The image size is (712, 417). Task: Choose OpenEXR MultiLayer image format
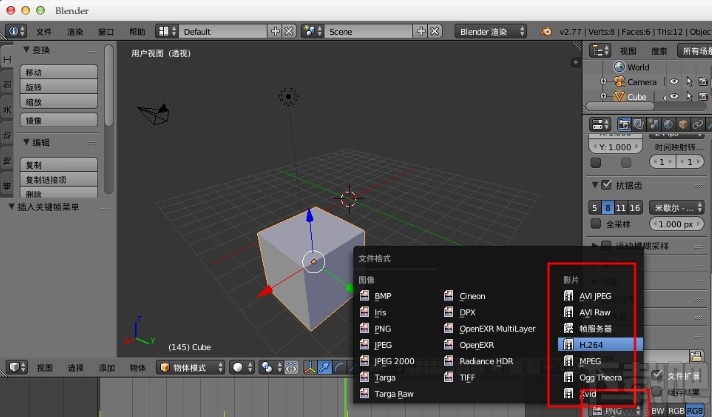click(490, 328)
